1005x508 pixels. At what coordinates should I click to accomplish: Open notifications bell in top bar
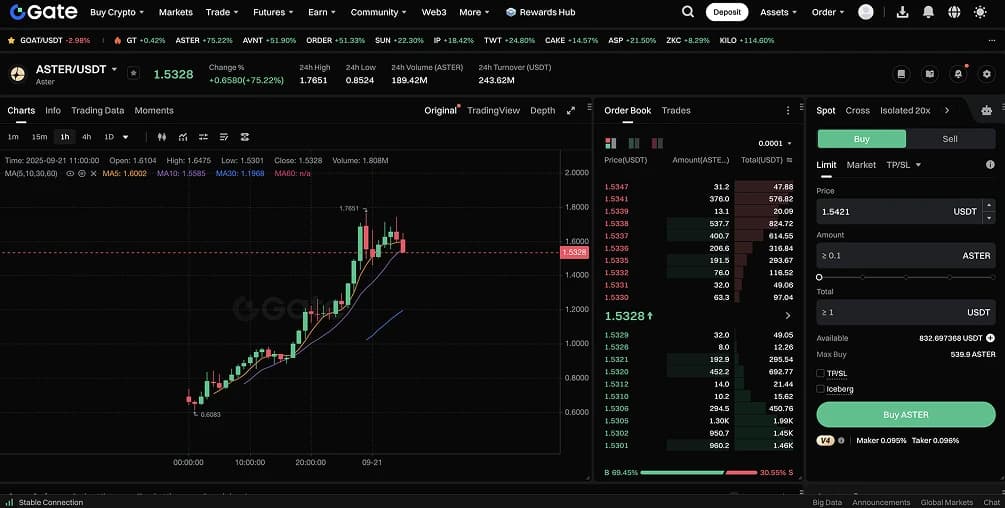tap(928, 12)
